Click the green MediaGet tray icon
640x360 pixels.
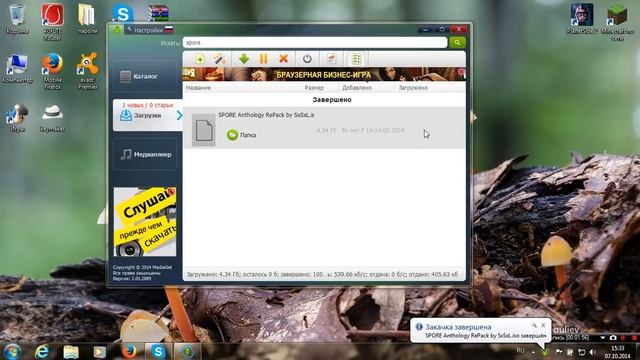pos(545,351)
